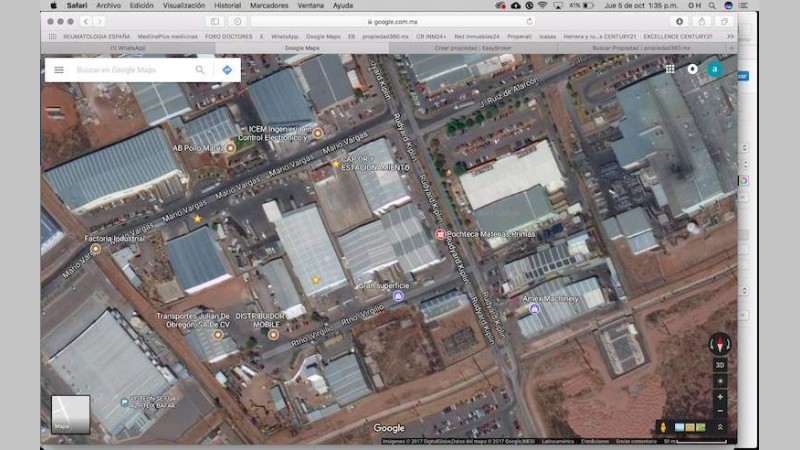Click the google.com.mx address bar
The height and width of the screenshot is (450, 800).
tap(392, 21)
